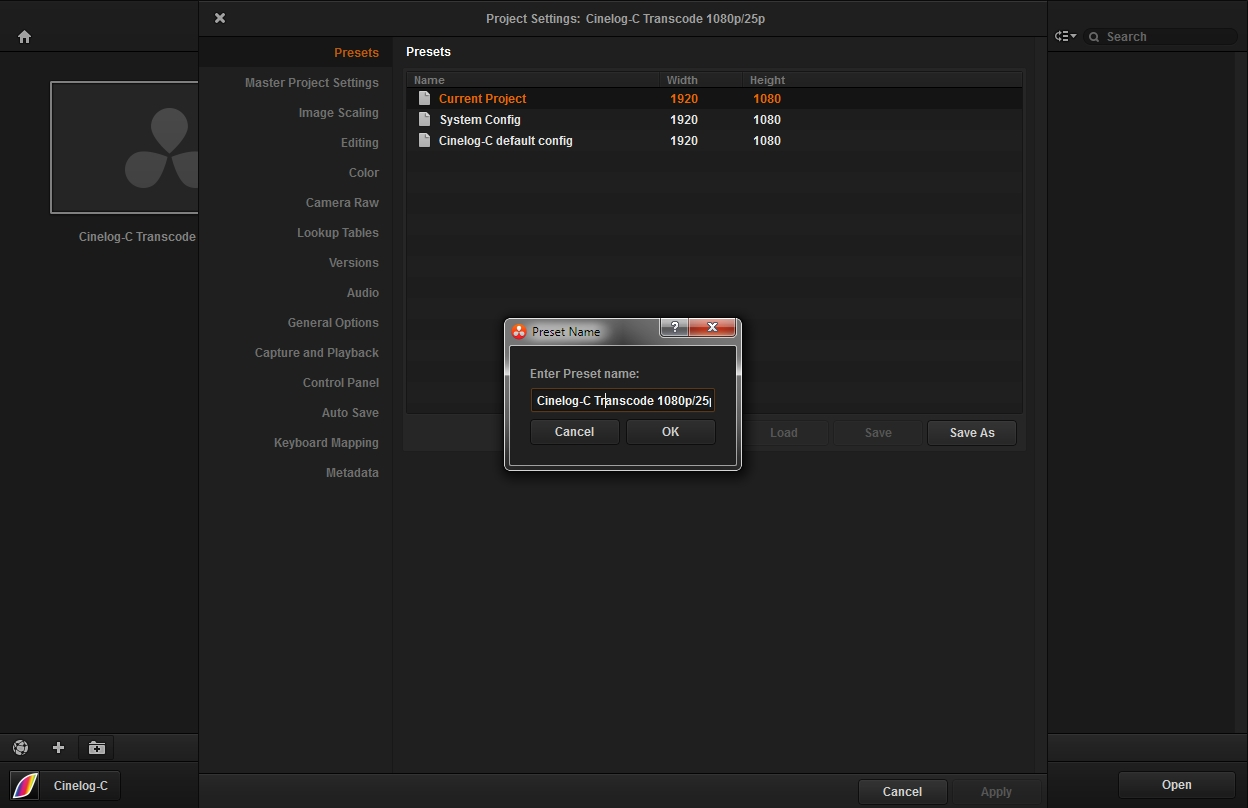Click the Save preset button
The width and height of the screenshot is (1248, 808).
coord(878,432)
